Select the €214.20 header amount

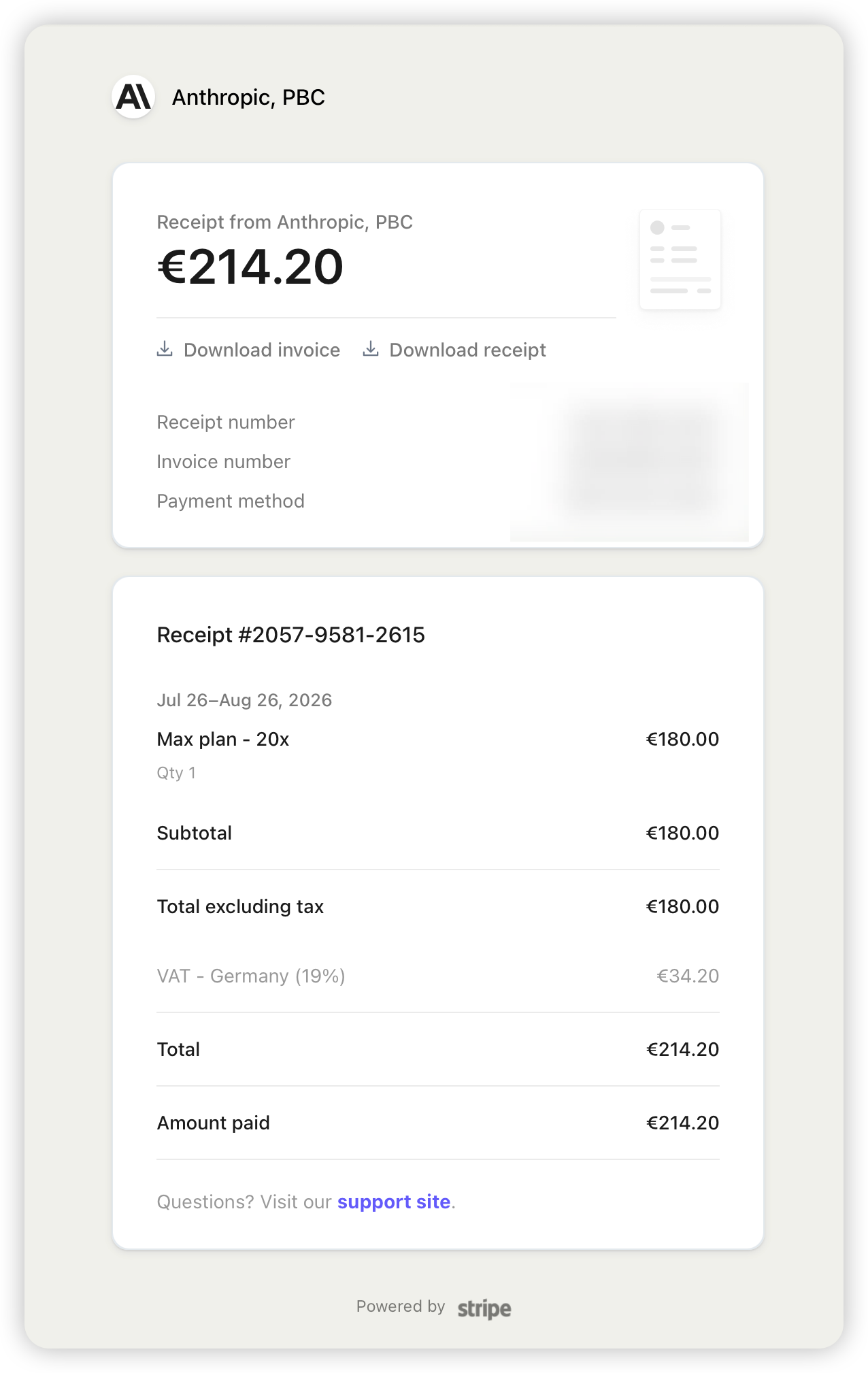(x=250, y=267)
